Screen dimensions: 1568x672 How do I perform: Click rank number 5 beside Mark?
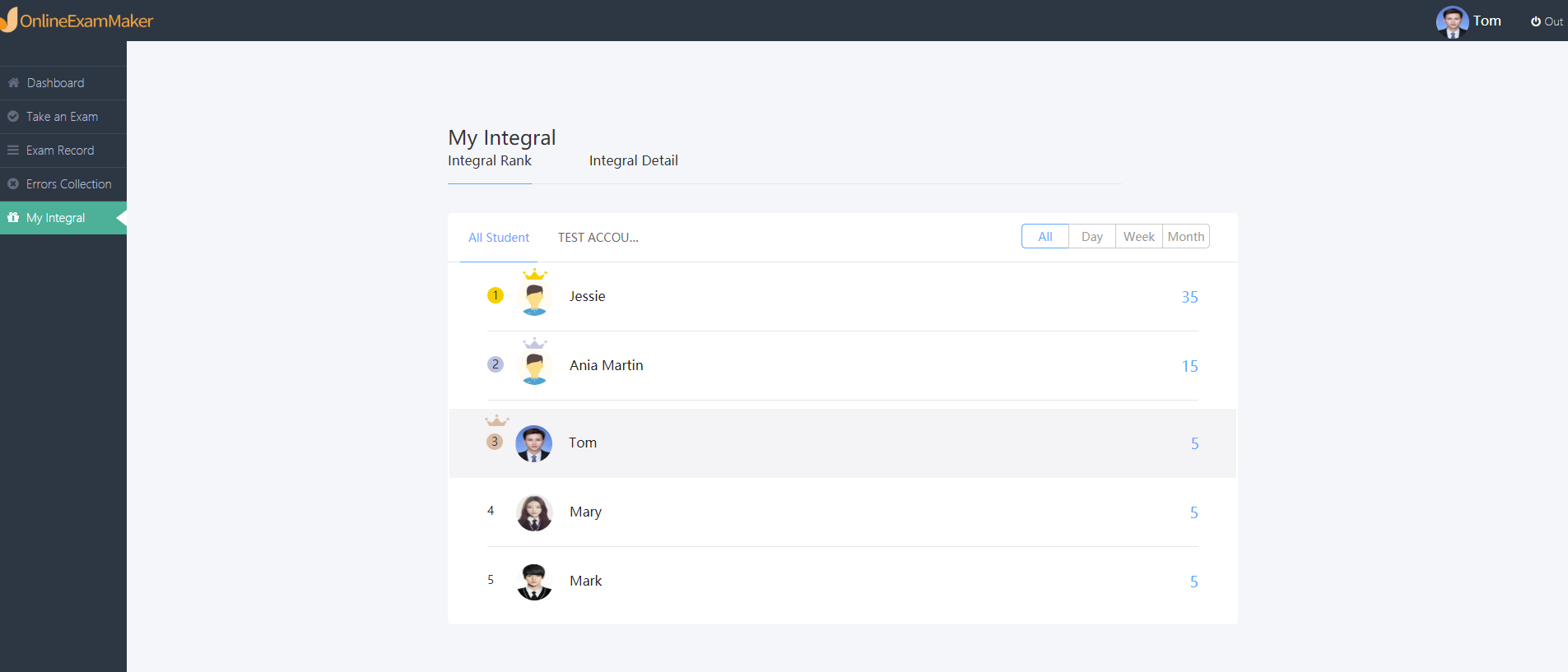491,580
